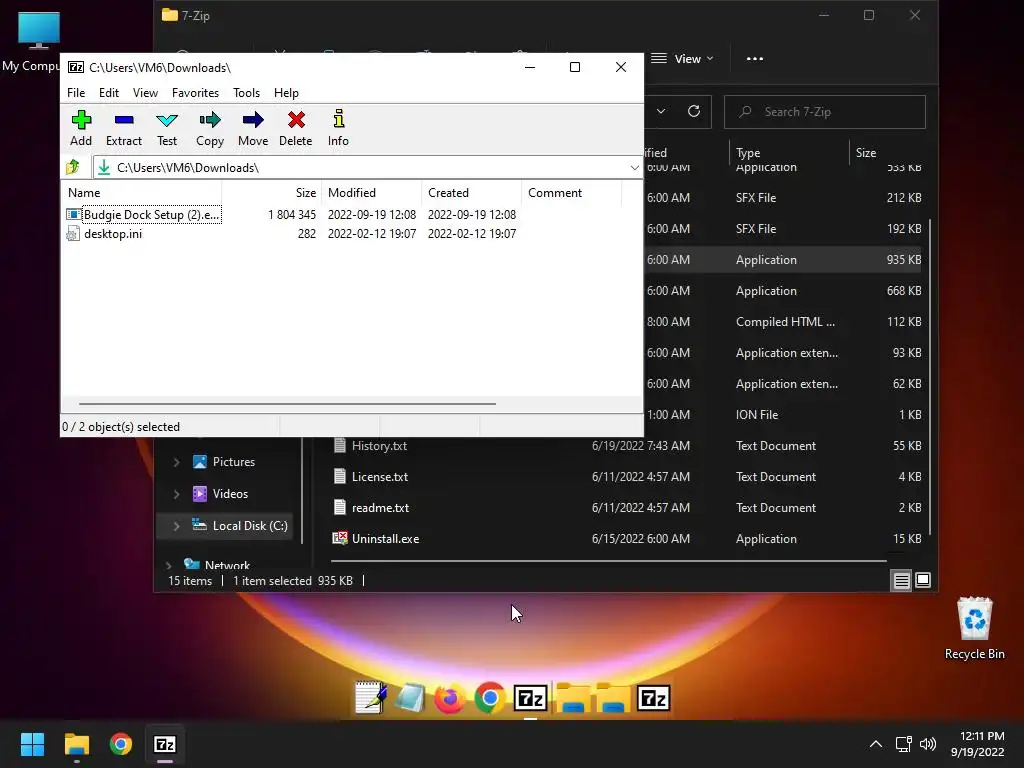Open the rightmost 7z dock icon
Image resolution: width=1024 pixels, height=768 pixels.
click(x=653, y=698)
